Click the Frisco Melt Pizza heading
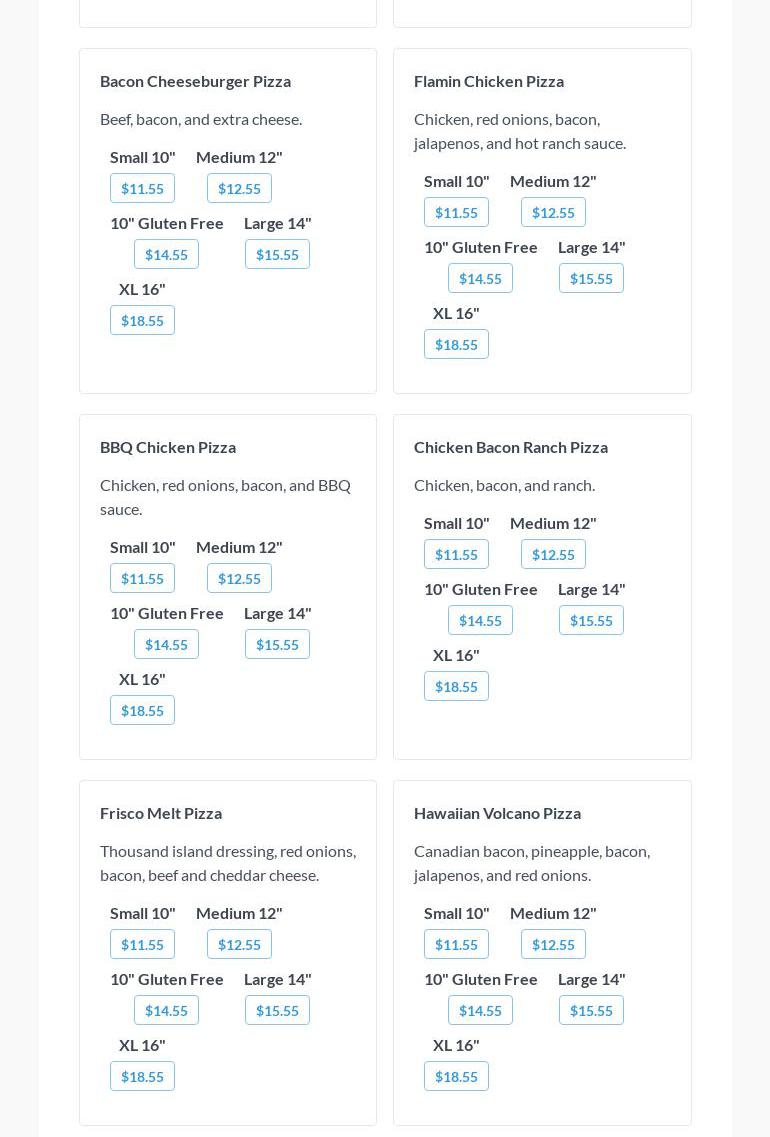Viewport: 770px width, 1137px height. click(161, 813)
